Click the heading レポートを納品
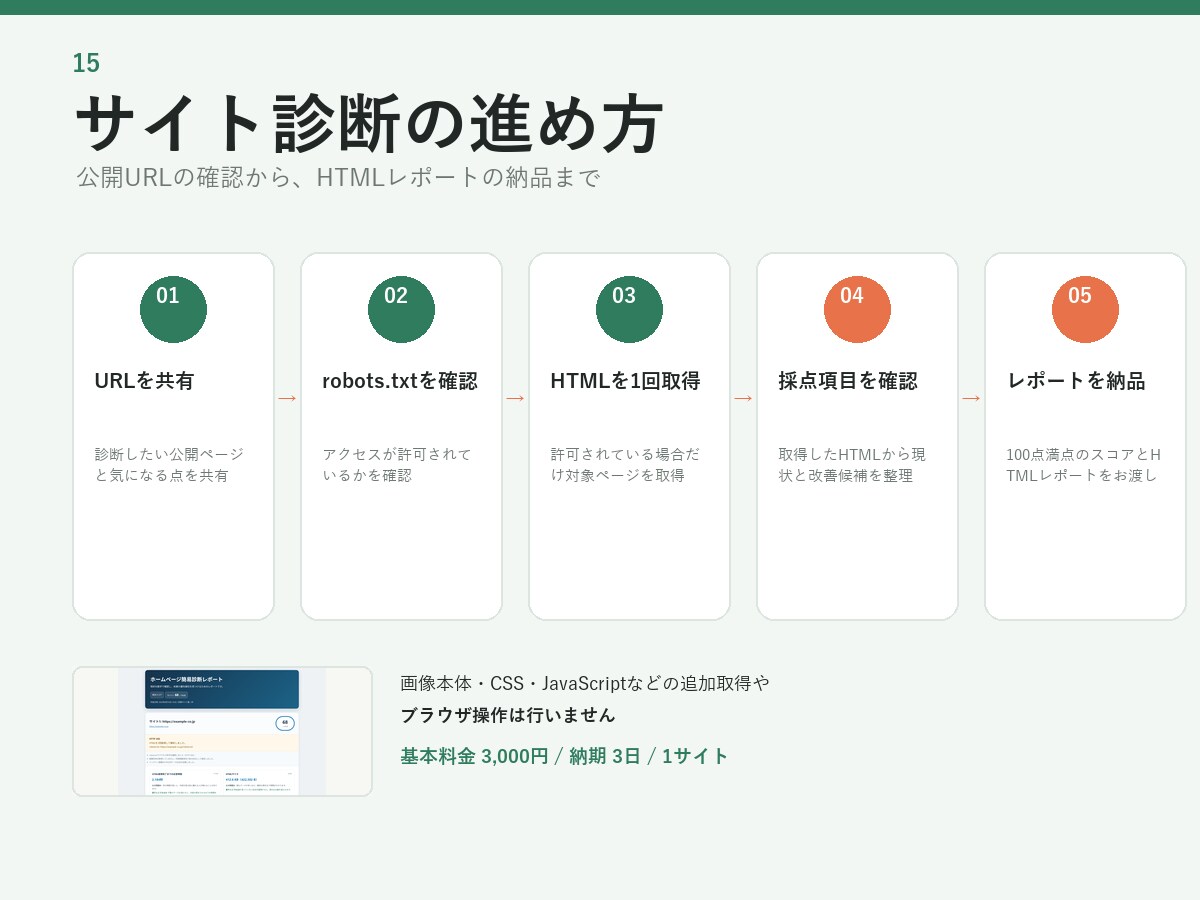This screenshot has height=900, width=1200. [1076, 381]
